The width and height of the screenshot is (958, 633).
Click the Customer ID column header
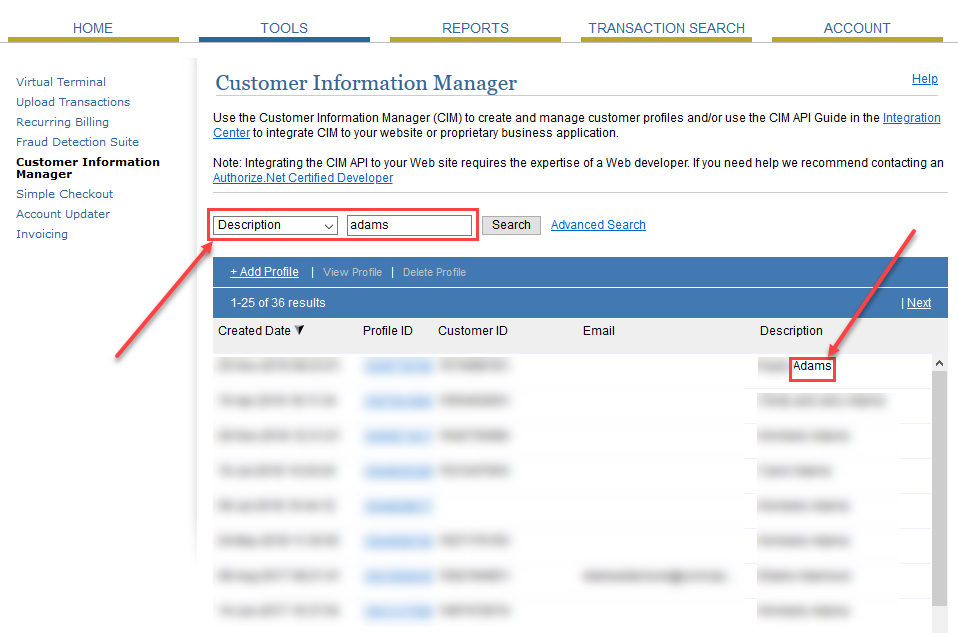tap(473, 331)
